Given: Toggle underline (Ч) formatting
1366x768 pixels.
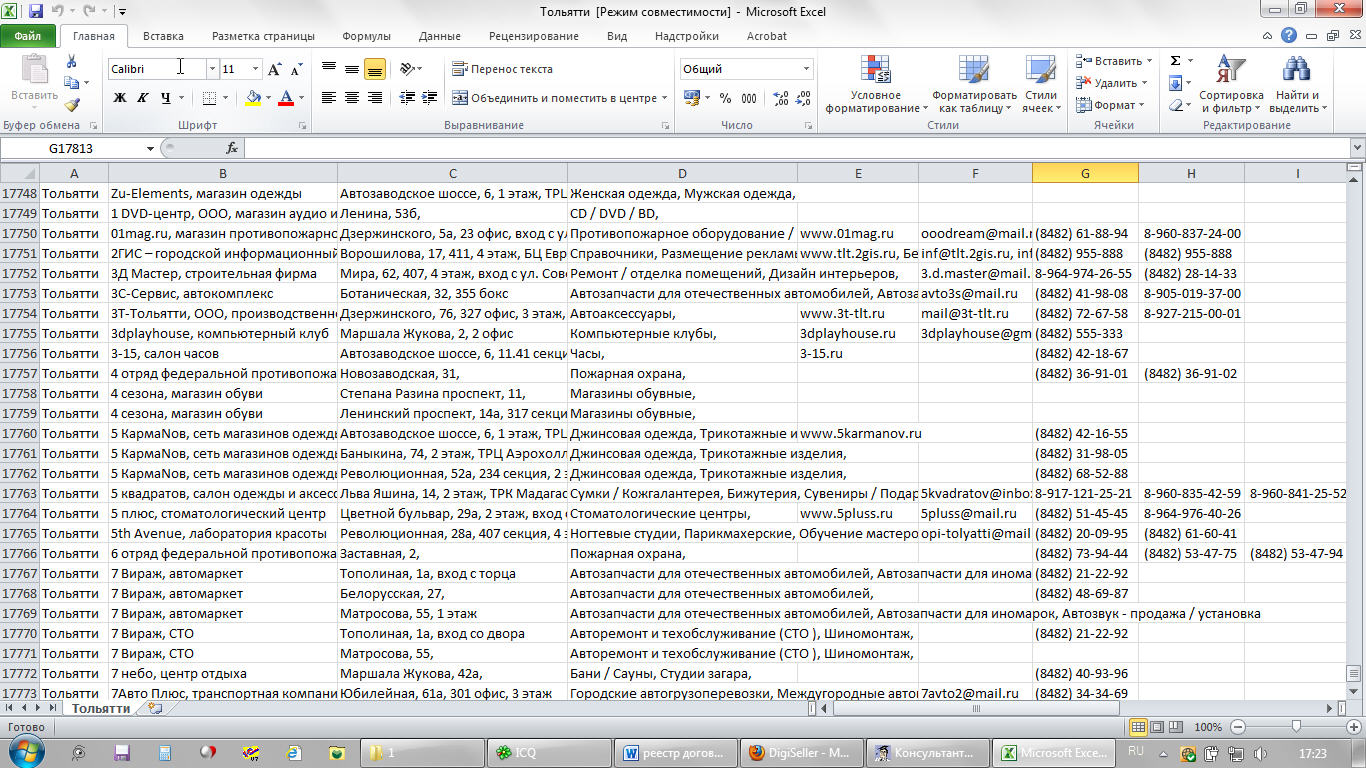Looking at the screenshot, I should (x=165, y=98).
